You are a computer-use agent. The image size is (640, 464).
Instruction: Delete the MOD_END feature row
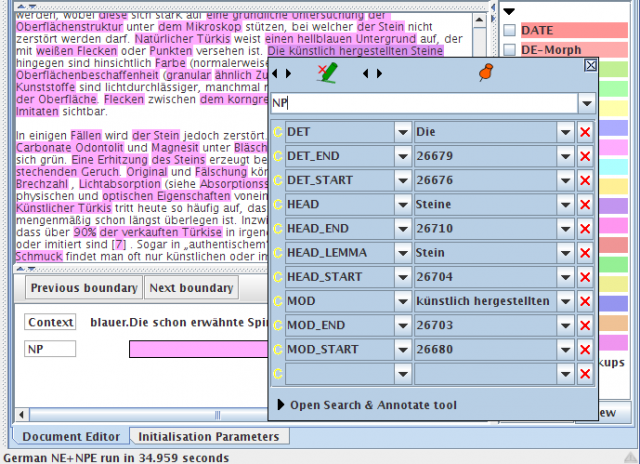pos(585,325)
